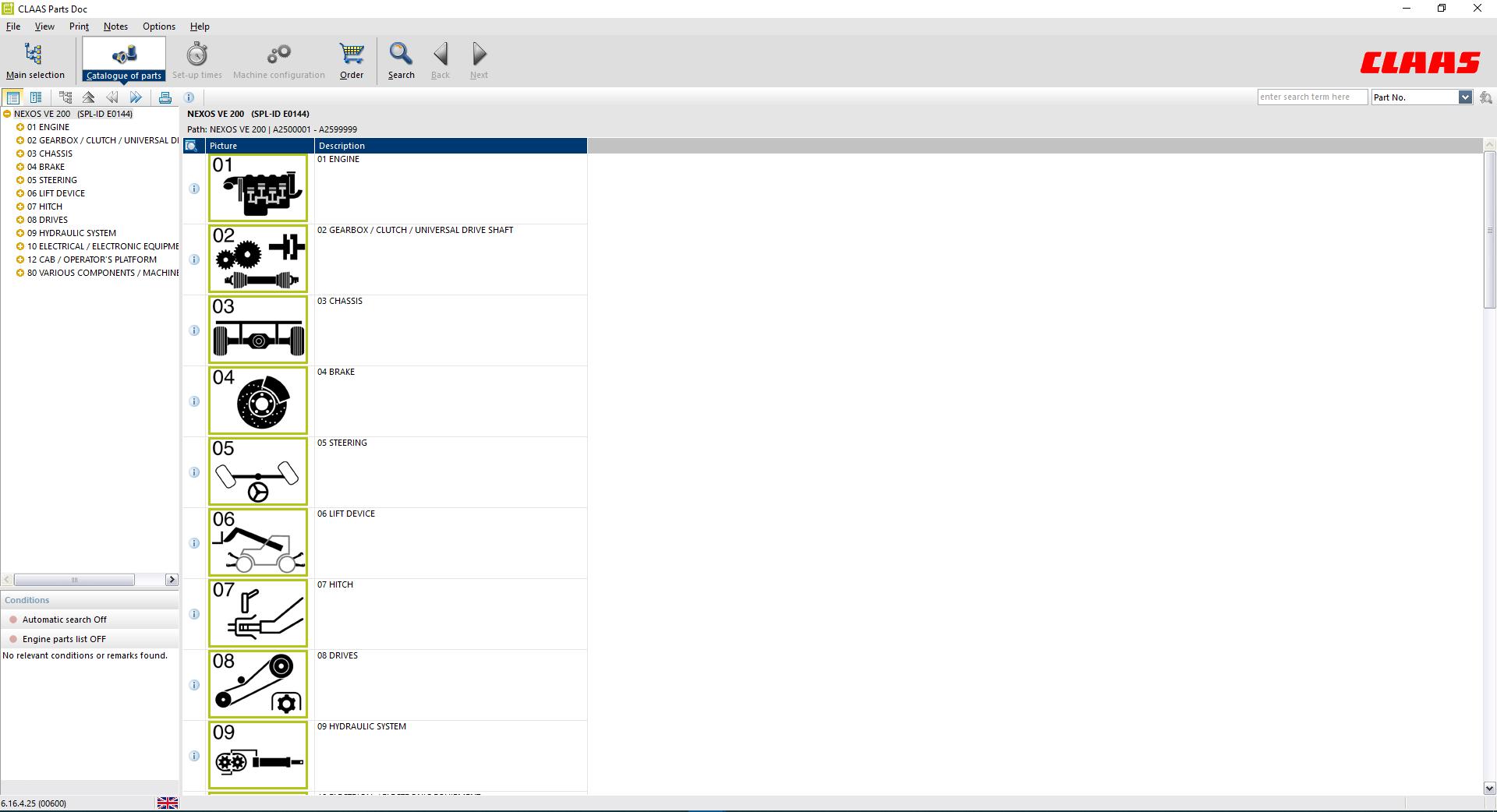Switch to the single-pane list view toggle

12,97
